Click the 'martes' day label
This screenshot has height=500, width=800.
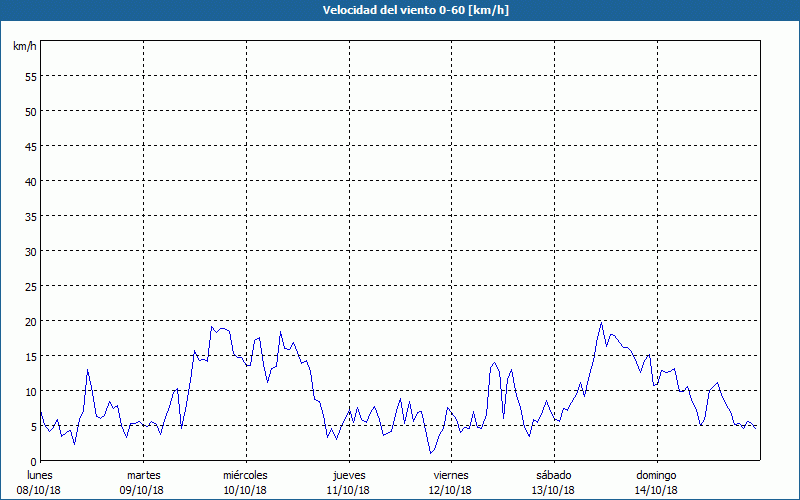coord(144,475)
